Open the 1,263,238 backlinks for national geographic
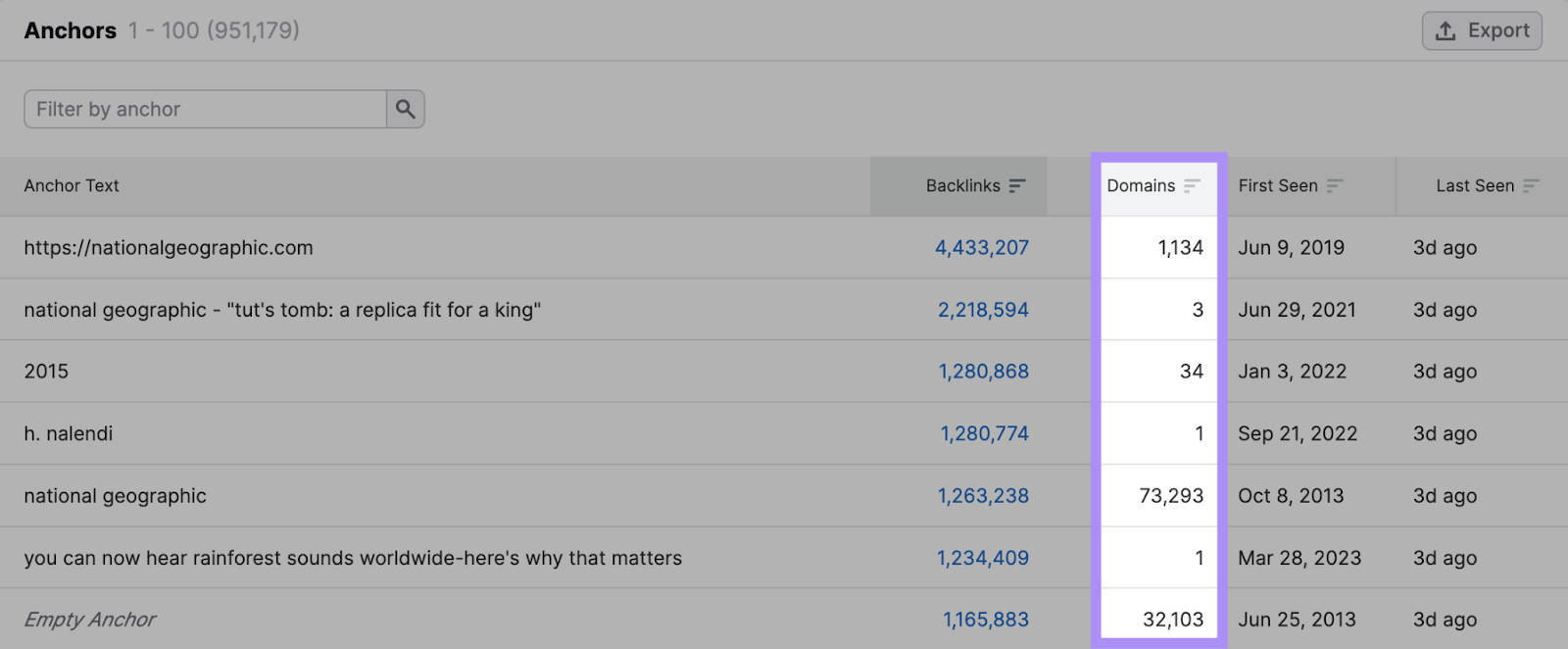Image resolution: width=1568 pixels, height=649 pixels. tap(982, 495)
